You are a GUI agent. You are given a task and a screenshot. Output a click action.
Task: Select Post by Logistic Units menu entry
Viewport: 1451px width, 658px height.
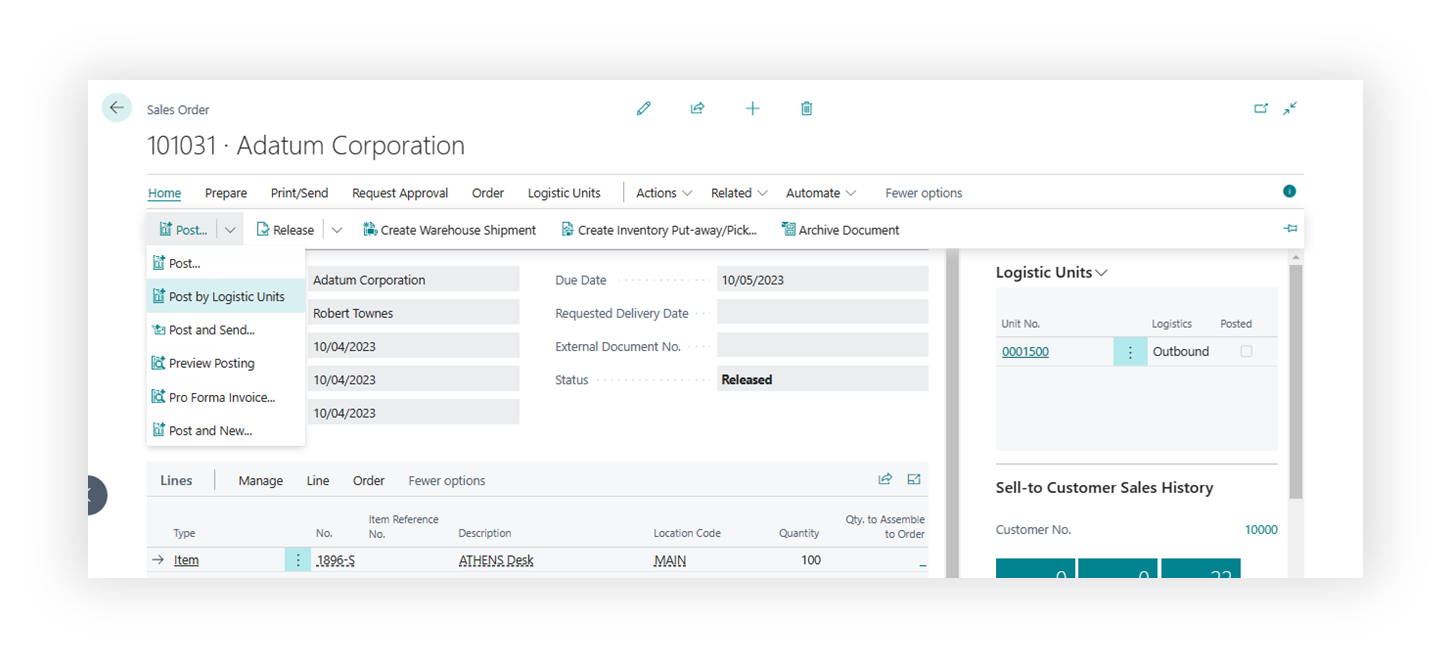coord(226,297)
